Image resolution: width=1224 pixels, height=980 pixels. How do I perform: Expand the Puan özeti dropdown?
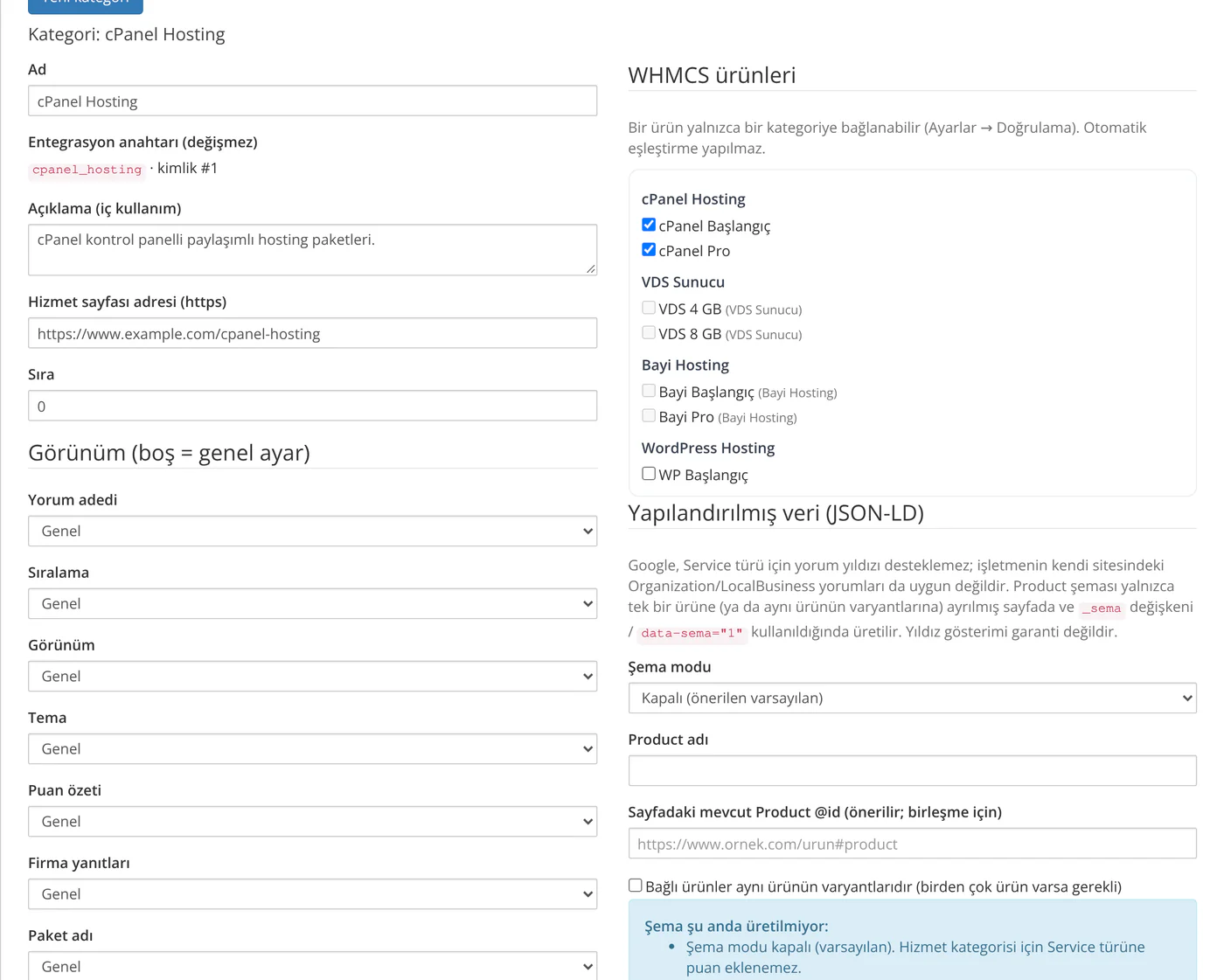(x=313, y=821)
